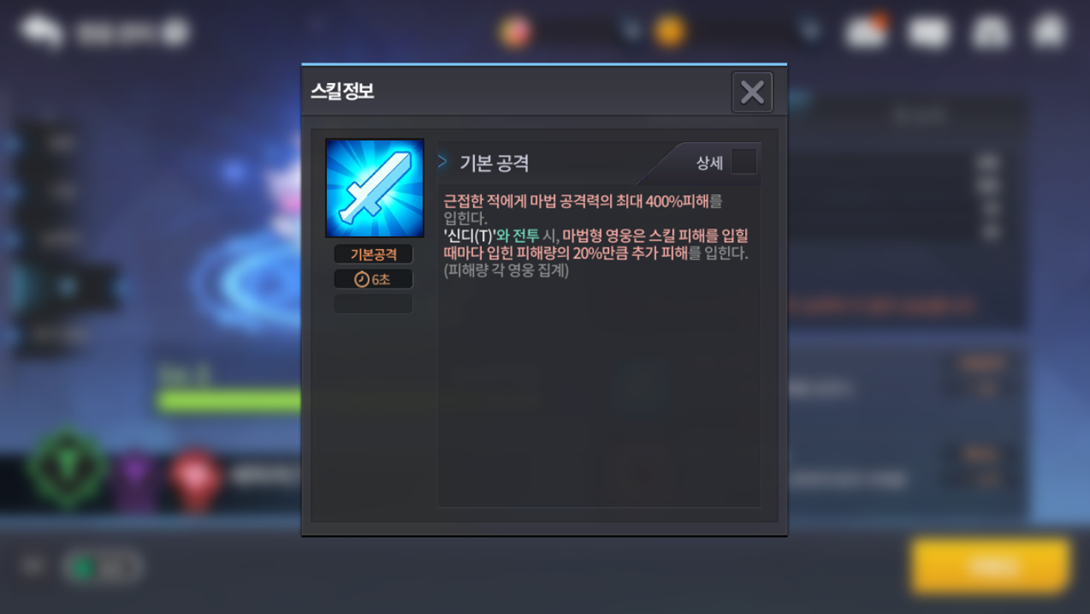Open the chat speech bubble icon
This screenshot has height=614, width=1090.
(x=41, y=31)
